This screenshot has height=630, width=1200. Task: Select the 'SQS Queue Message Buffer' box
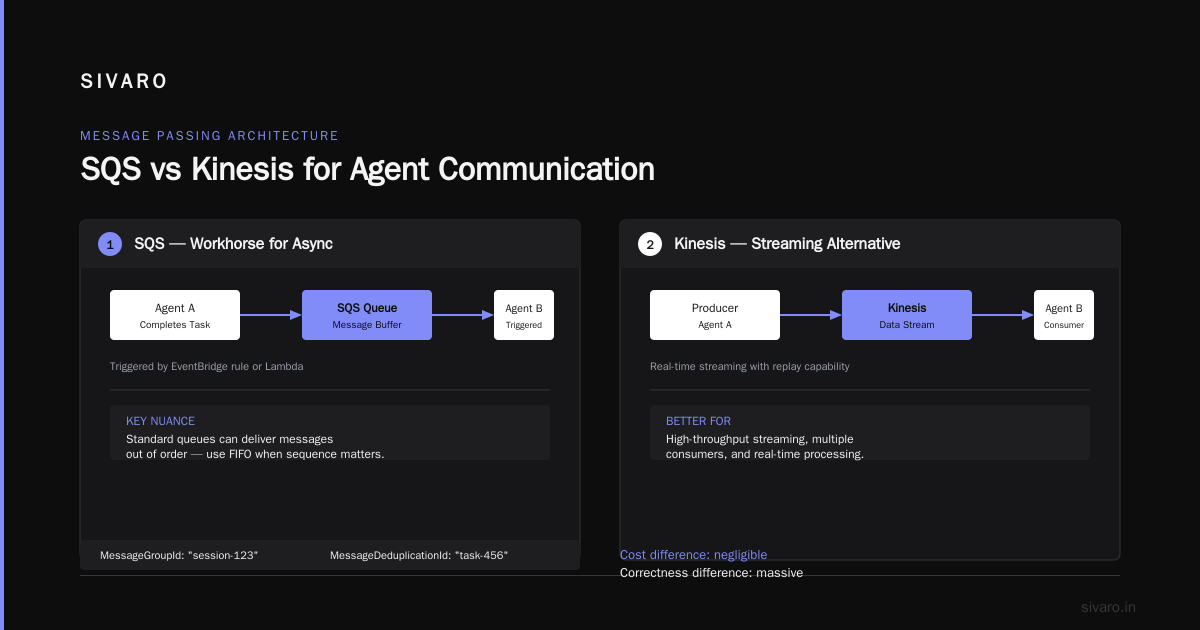click(x=367, y=315)
